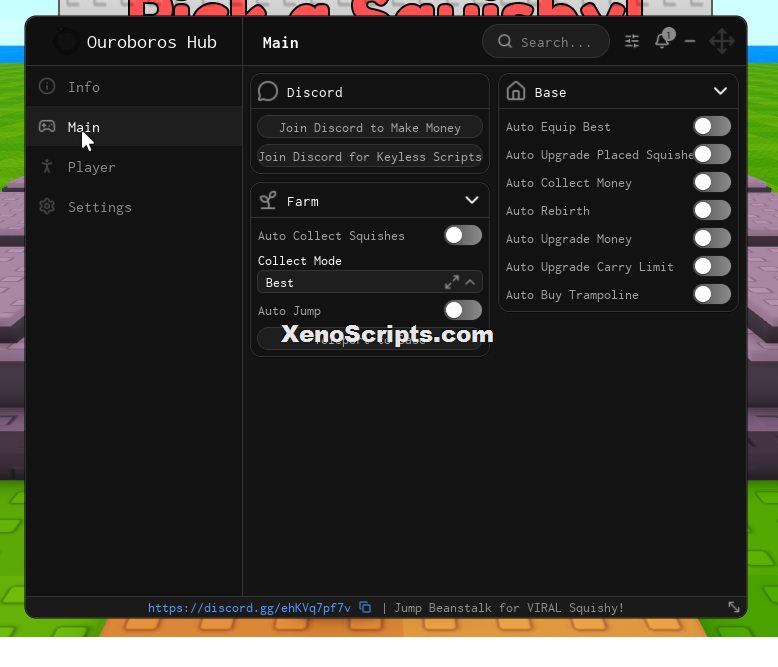Click the 'Farm' section header text
The width and height of the screenshot is (778, 667).
[x=303, y=201]
